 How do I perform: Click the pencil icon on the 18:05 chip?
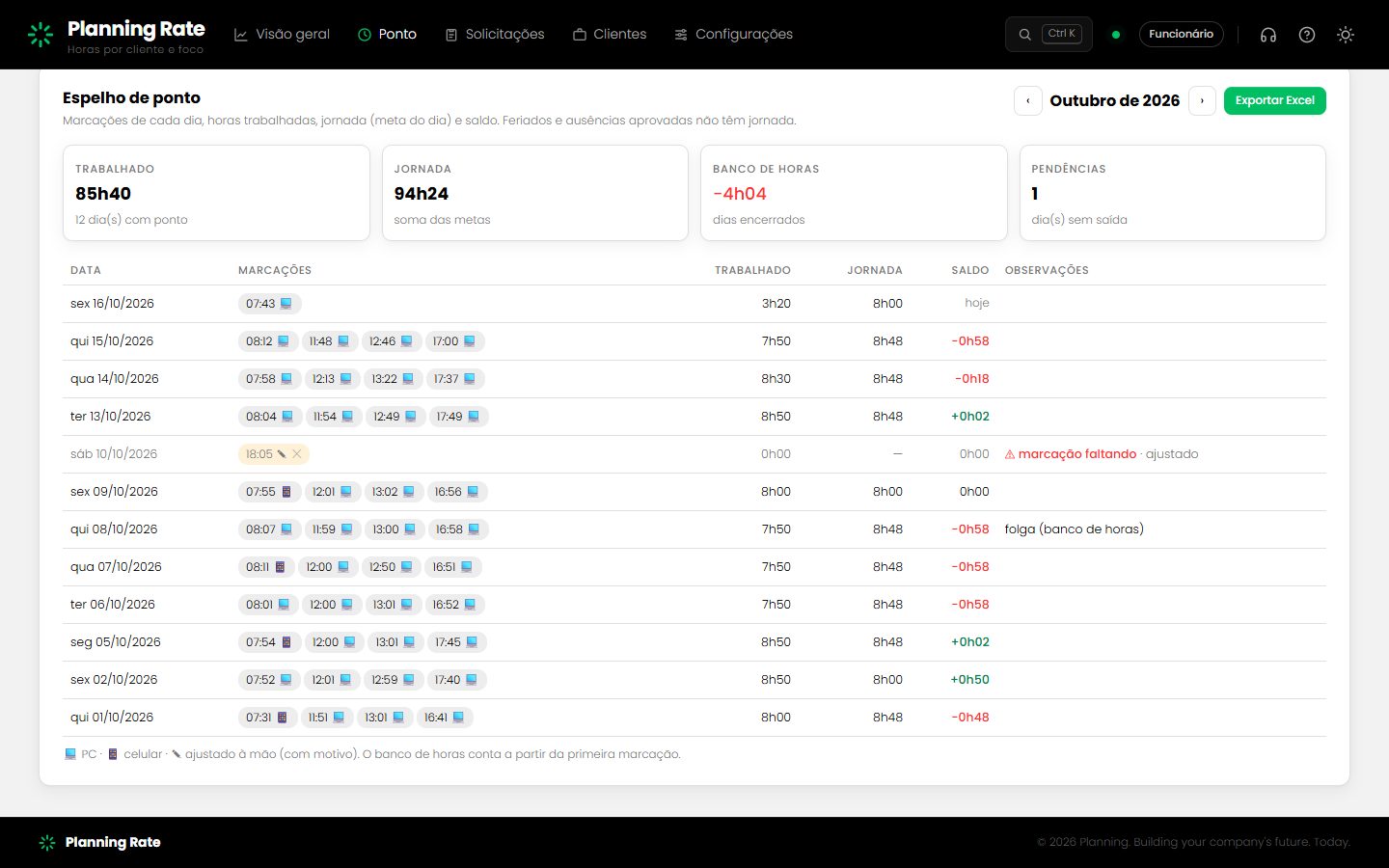click(x=282, y=454)
